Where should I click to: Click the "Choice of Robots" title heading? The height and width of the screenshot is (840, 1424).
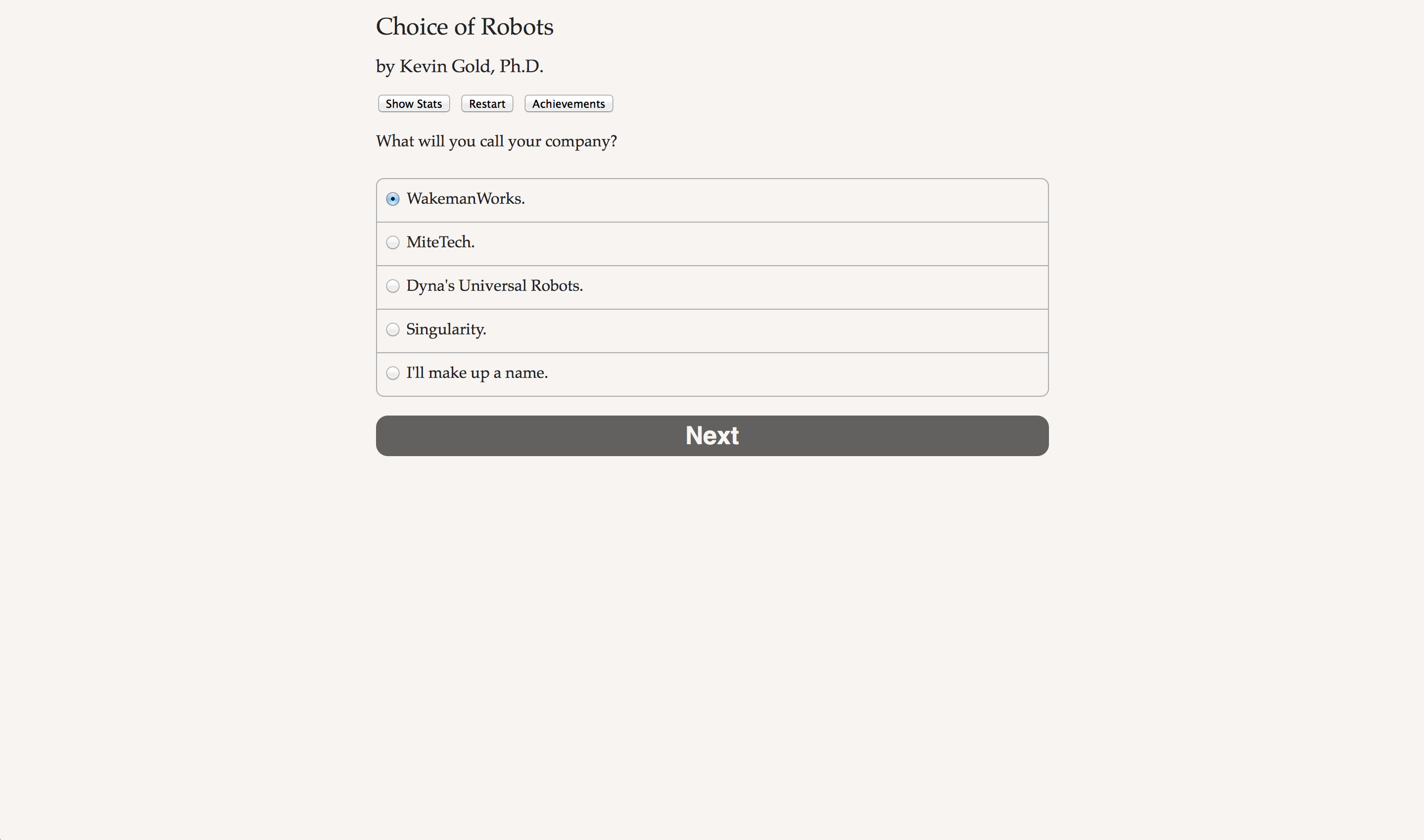(464, 27)
